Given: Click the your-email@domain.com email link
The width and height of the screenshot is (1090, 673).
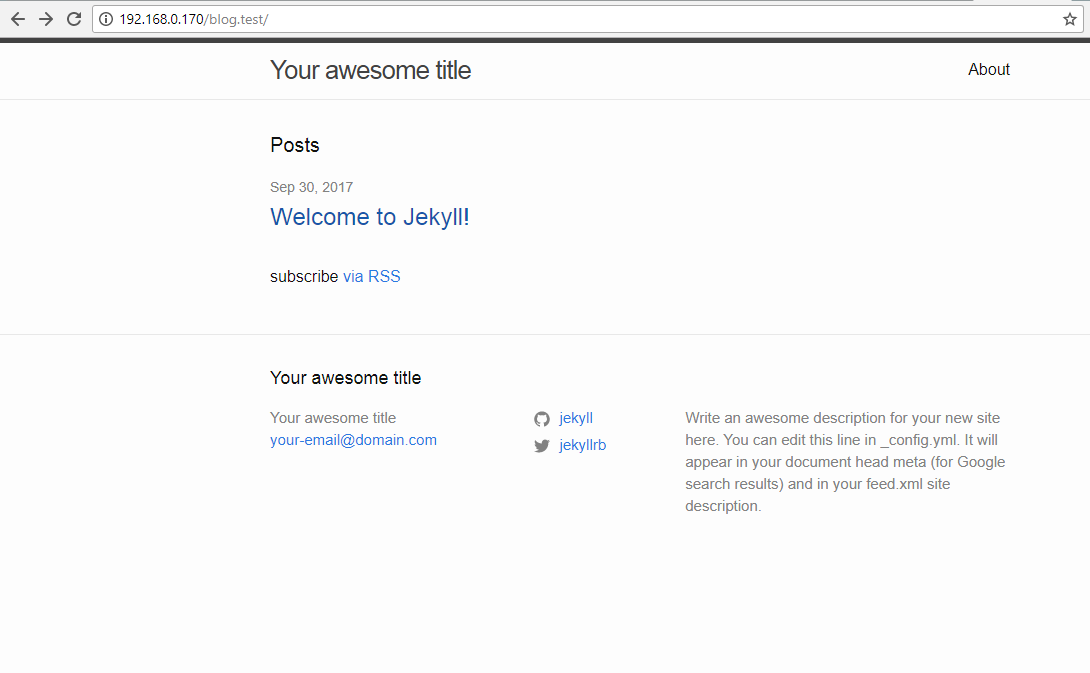Looking at the screenshot, I should tap(353, 440).
